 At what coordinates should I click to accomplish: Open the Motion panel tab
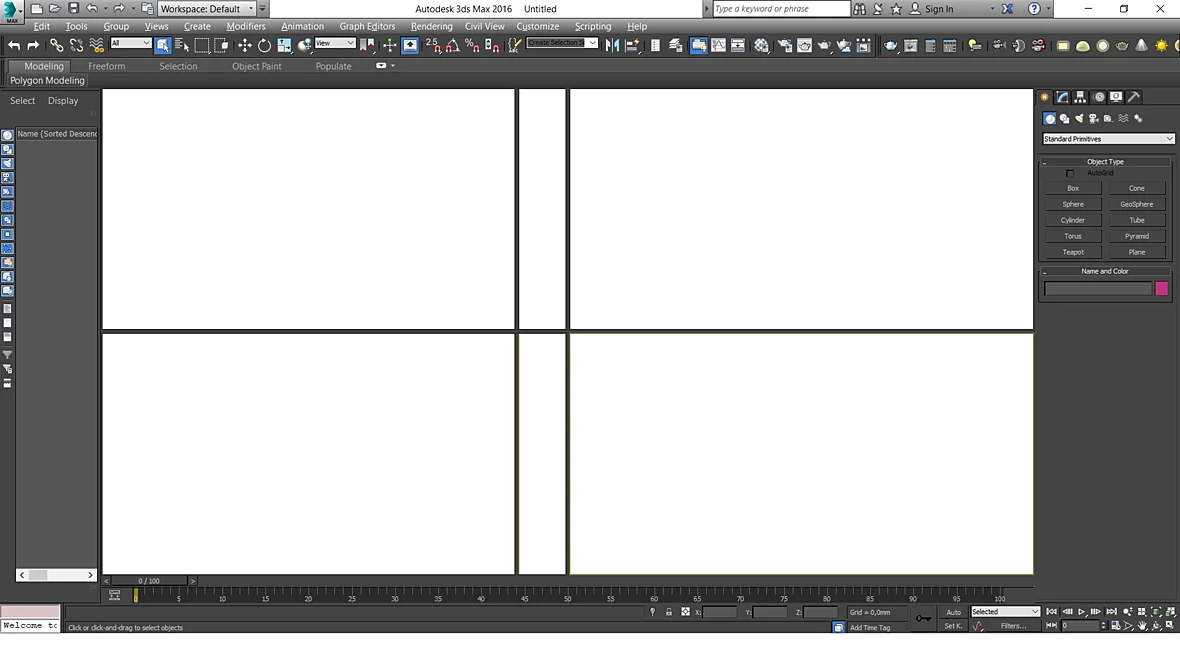1099,97
